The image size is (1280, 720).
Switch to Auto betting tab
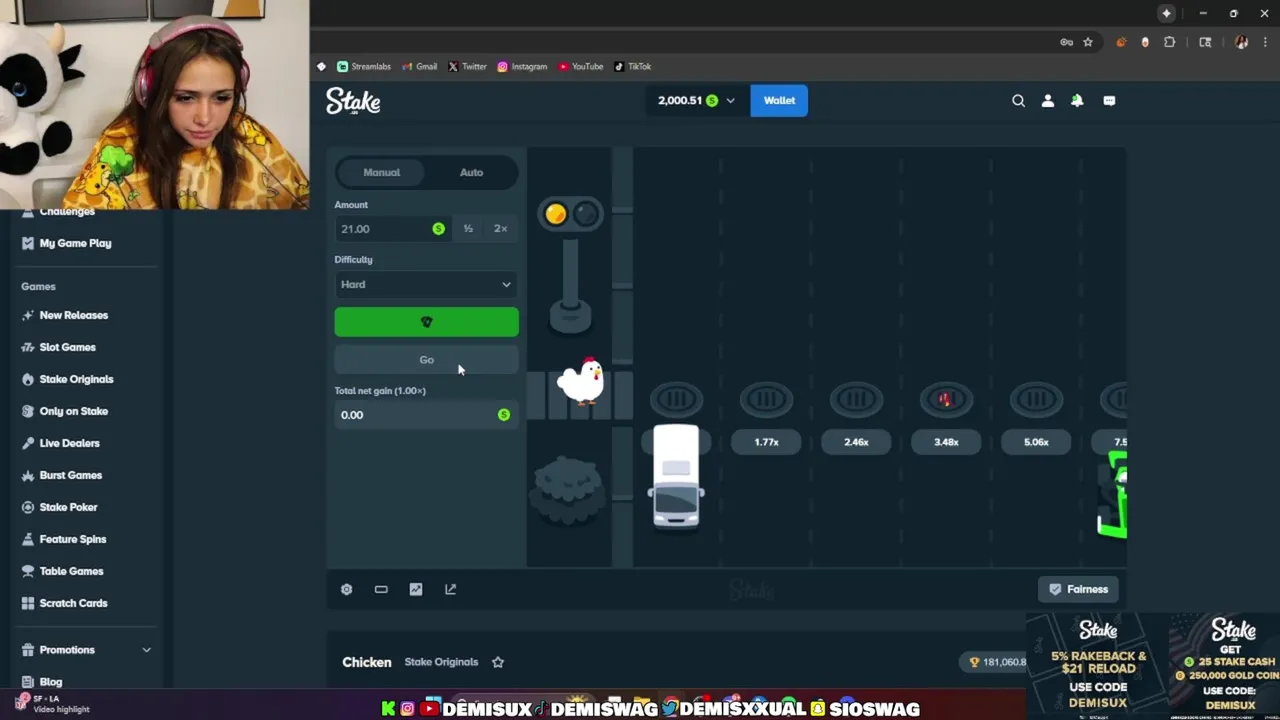click(x=471, y=172)
